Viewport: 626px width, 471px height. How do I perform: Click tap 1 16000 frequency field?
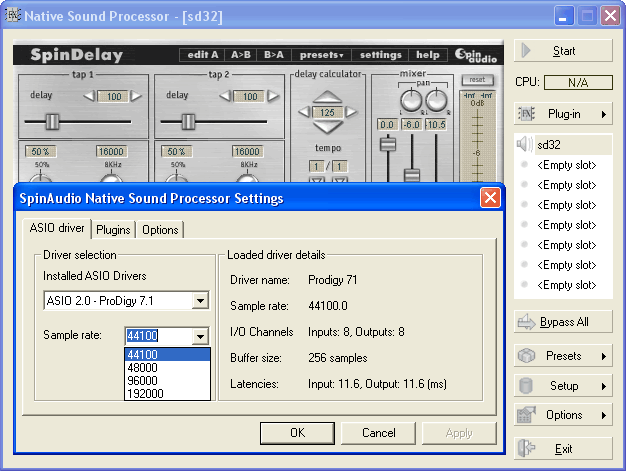point(111,152)
